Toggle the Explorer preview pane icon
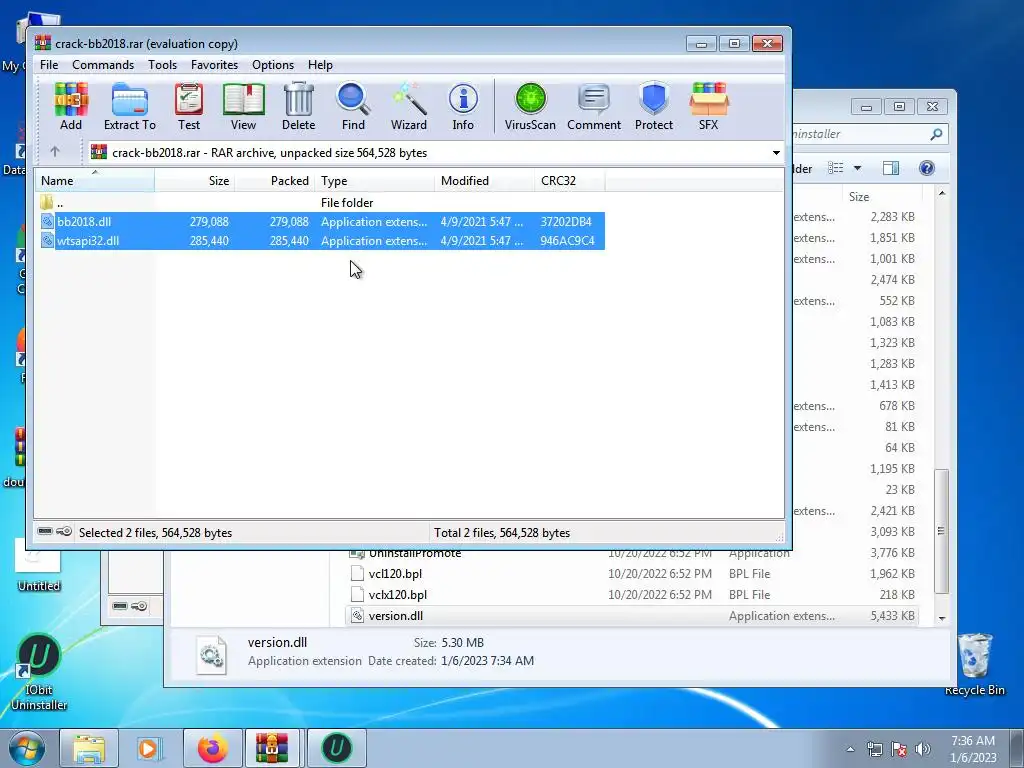The width and height of the screenshot is (1024, 768). (891, 168)
